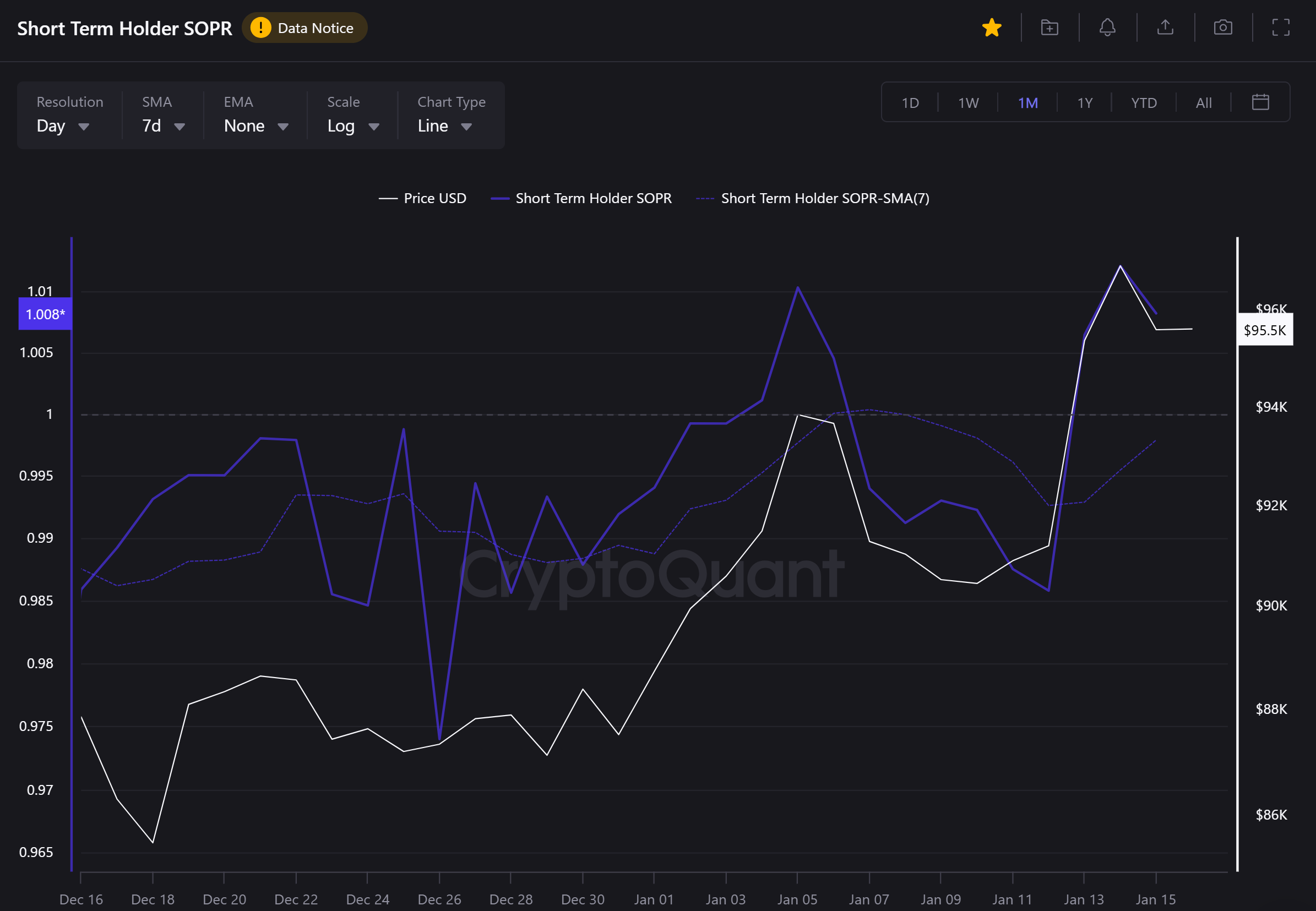Switch to the 1Y time range
The image size is (1316, 911).
[x=1084, y=103]
